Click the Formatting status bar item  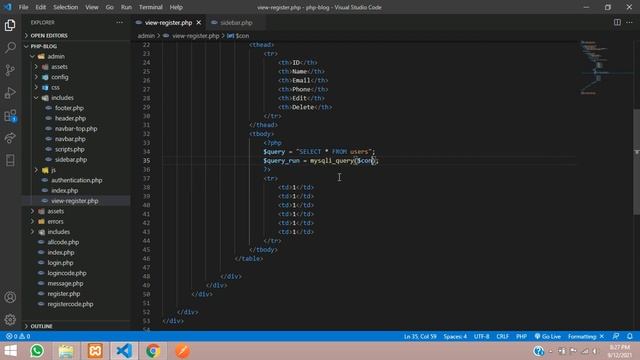(586, 336)
